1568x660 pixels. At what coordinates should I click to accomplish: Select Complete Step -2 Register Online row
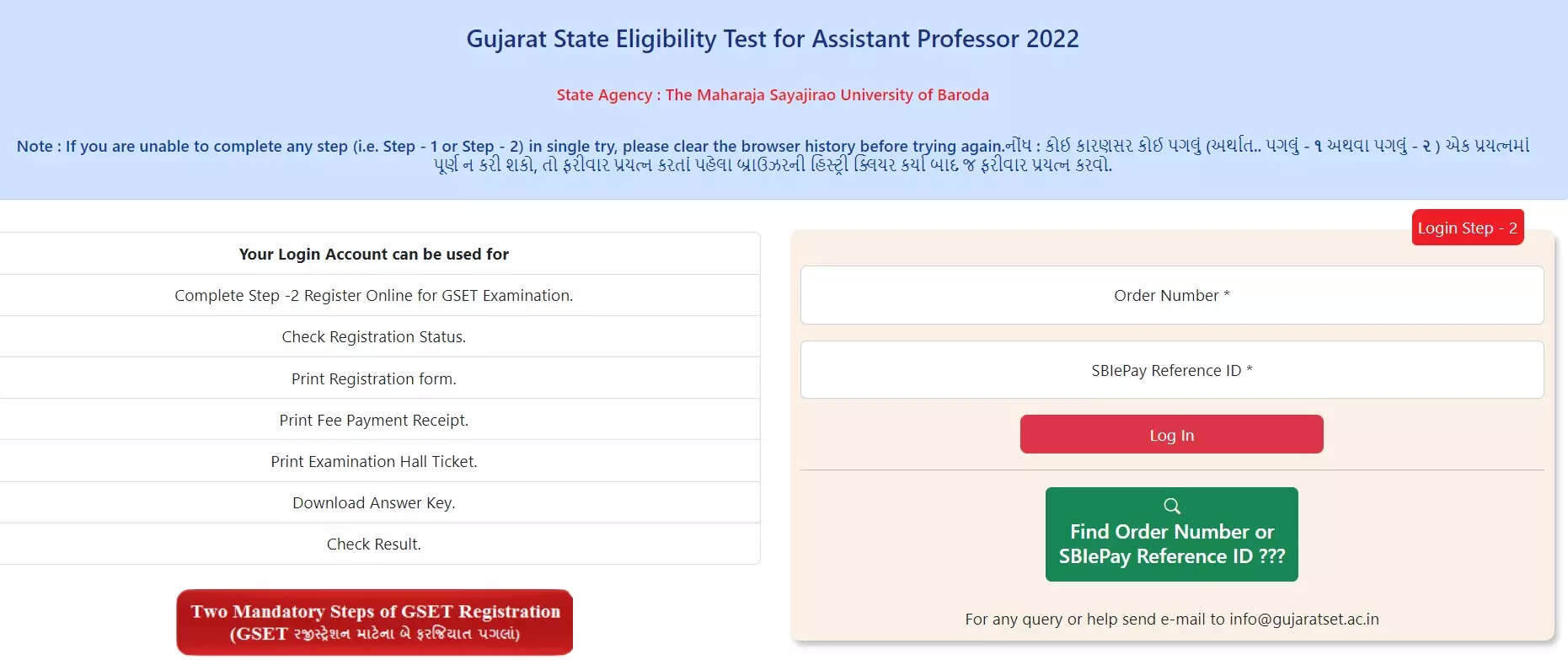[373, 295]
